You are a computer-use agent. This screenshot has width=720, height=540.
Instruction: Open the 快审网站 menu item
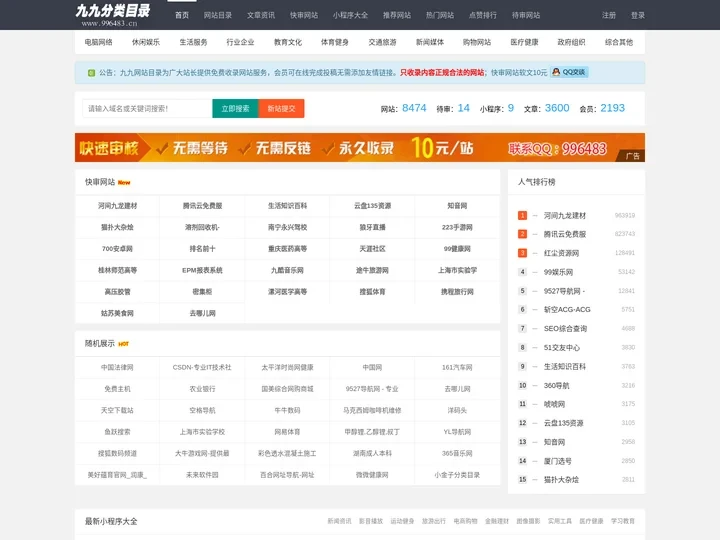304,15
